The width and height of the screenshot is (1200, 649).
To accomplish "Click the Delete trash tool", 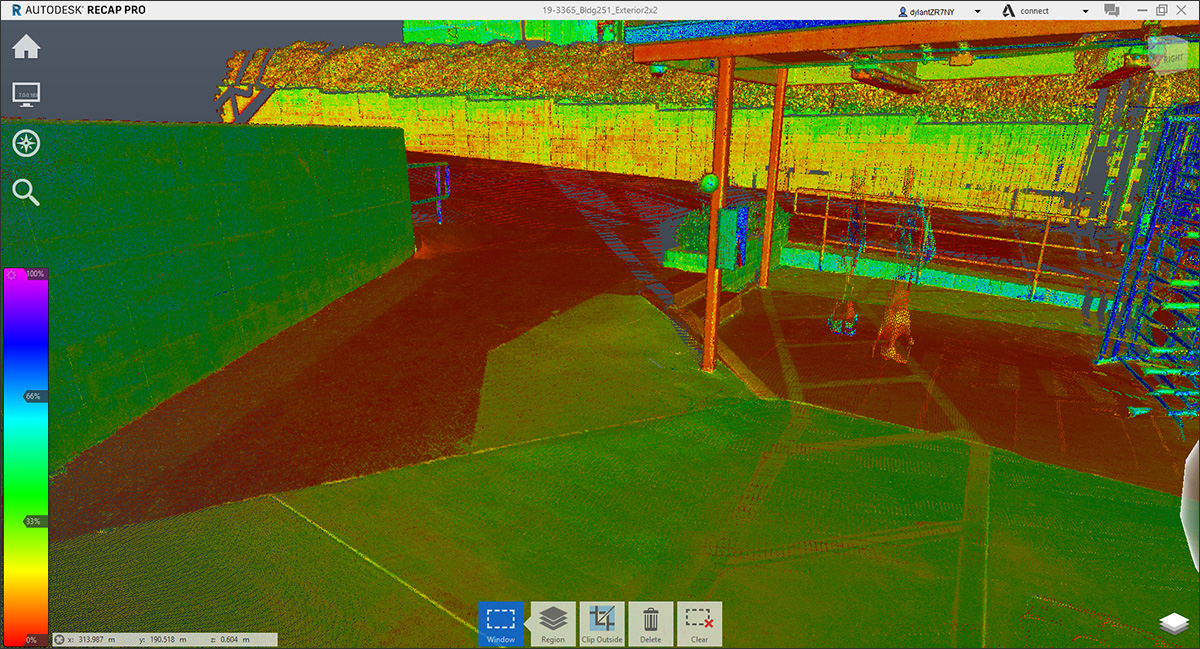I will pyautogui.click(x=651, y=624).
